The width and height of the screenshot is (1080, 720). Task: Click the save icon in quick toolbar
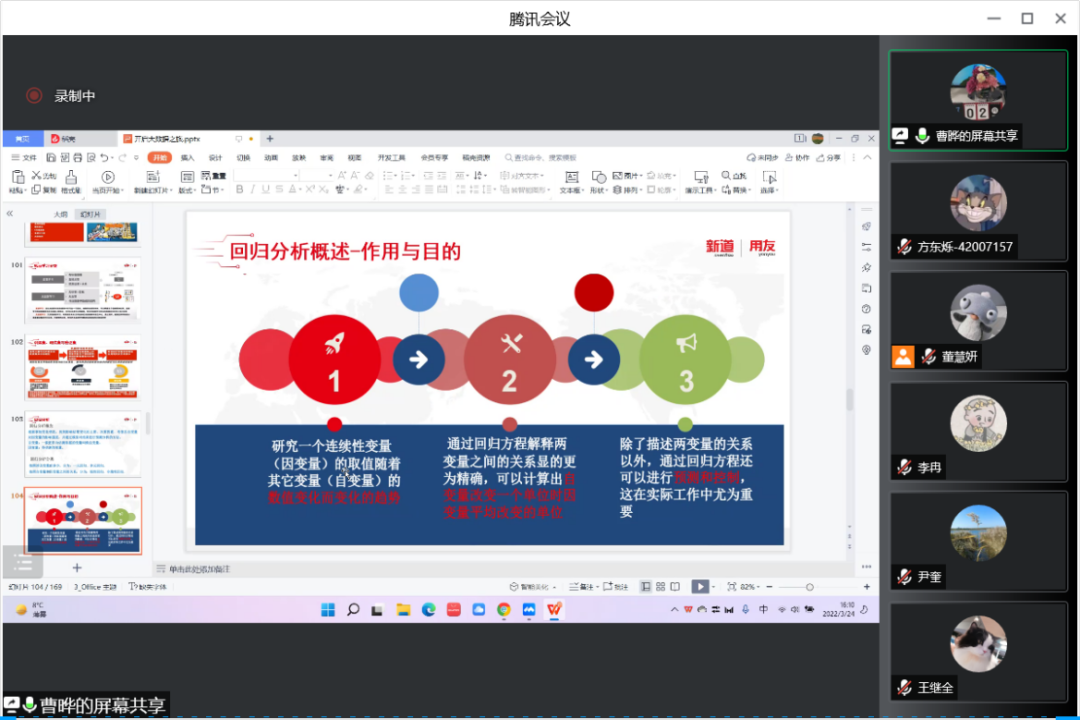(48, 158)
